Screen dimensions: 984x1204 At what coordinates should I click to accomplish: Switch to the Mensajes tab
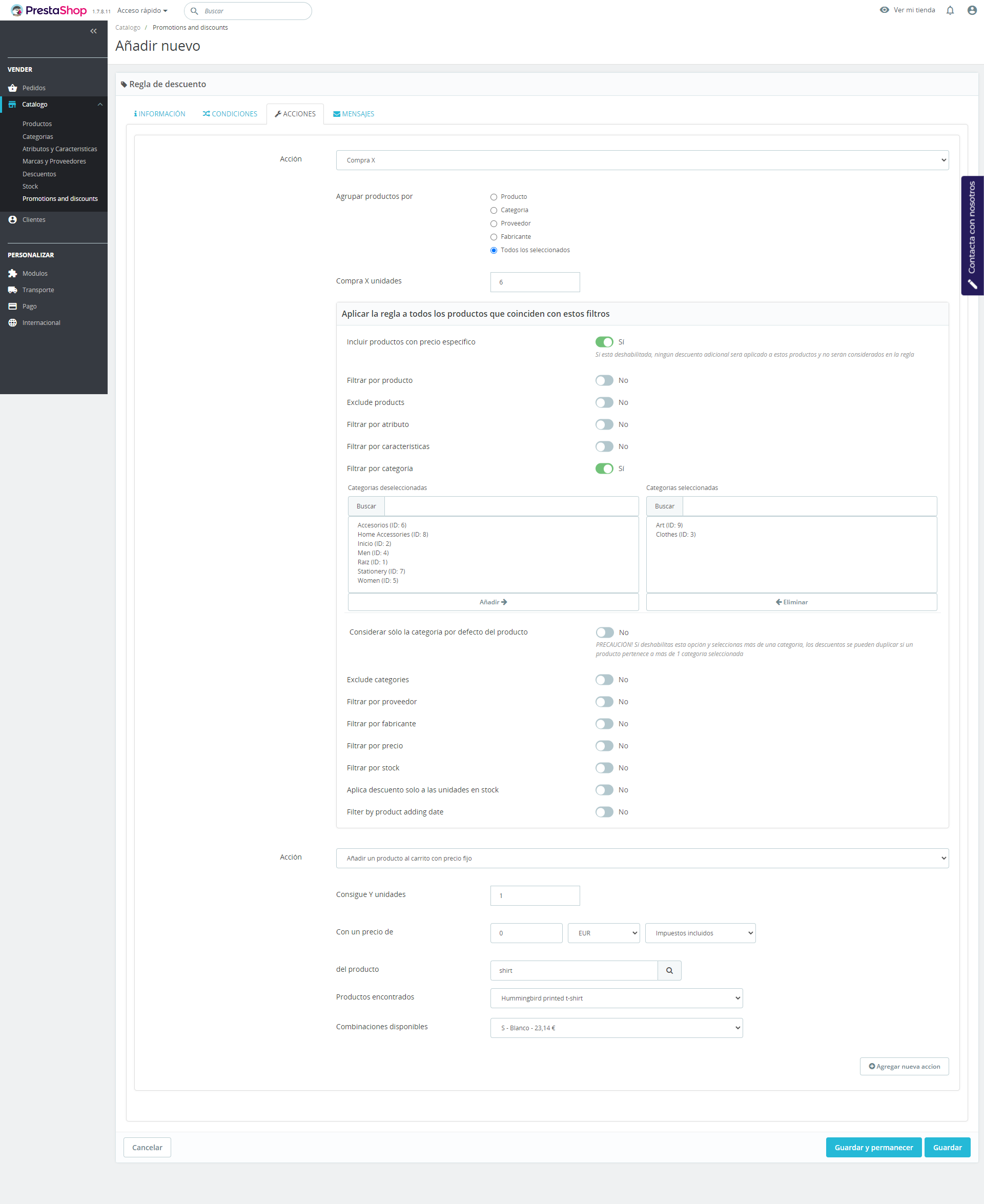click(354, 114)
